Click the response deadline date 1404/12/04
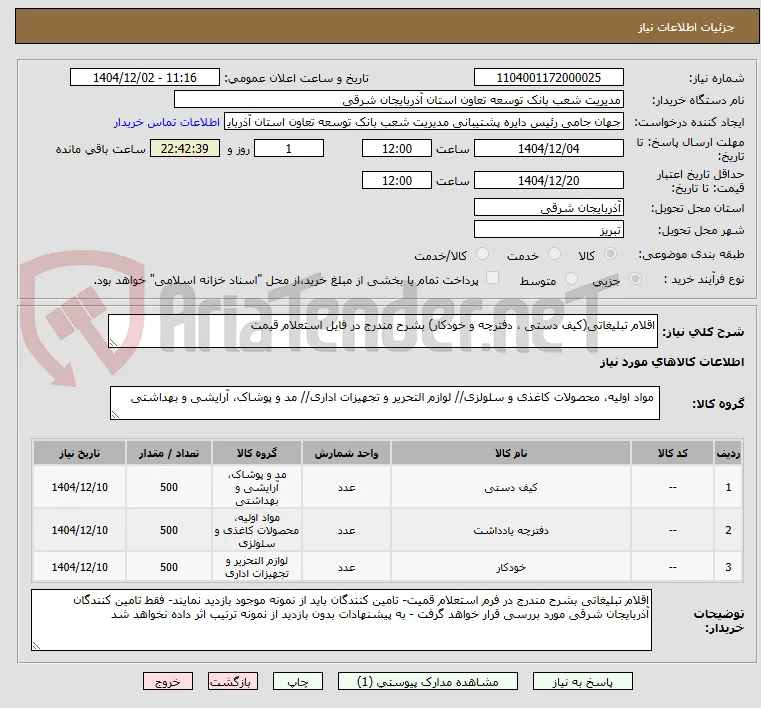The height and width of the screenshot is (708, 761). [x=548, y=148]
